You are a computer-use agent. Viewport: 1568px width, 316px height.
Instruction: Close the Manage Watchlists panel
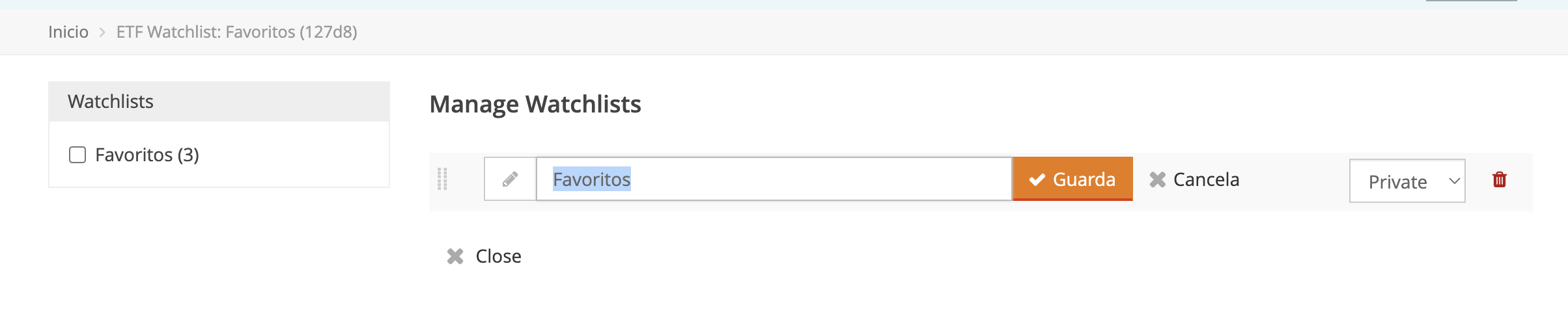497,256
